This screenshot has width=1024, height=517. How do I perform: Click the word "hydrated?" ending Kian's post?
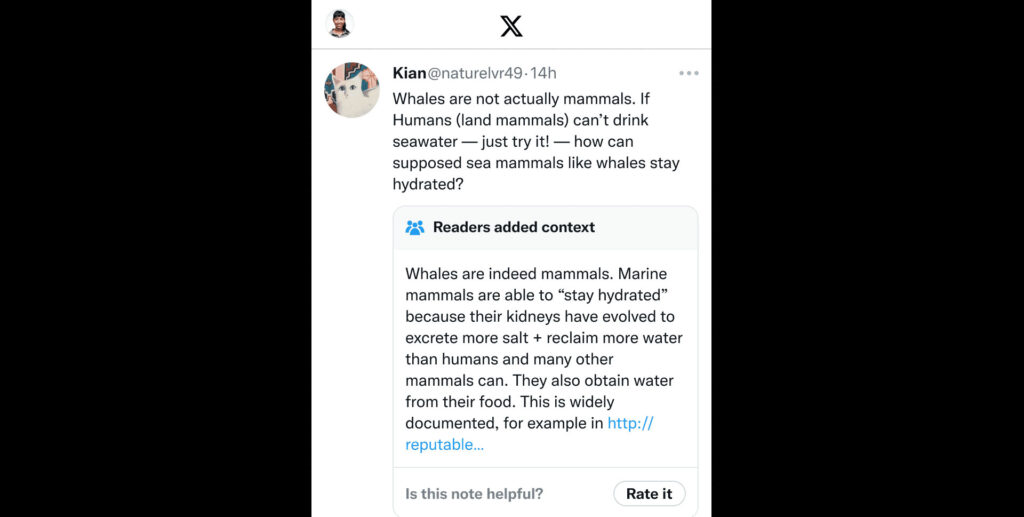(x=428, y=185)
